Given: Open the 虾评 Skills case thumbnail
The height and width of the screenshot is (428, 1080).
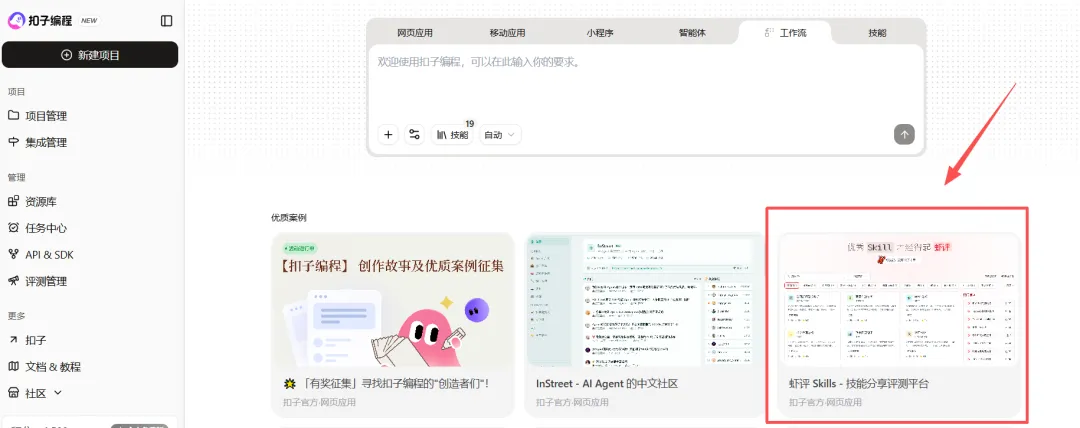Looking at the screenshot, I should pyautogui.click(x=898, y=300).
